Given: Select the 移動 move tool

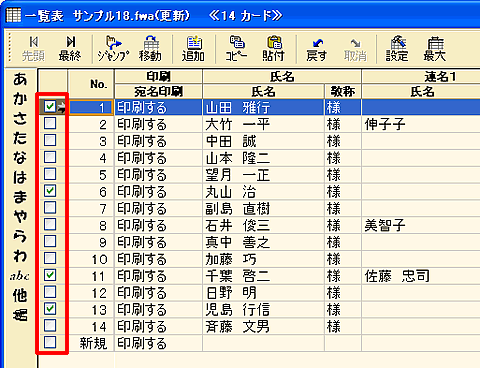Looking at the screenshot, I should (151, 49).
